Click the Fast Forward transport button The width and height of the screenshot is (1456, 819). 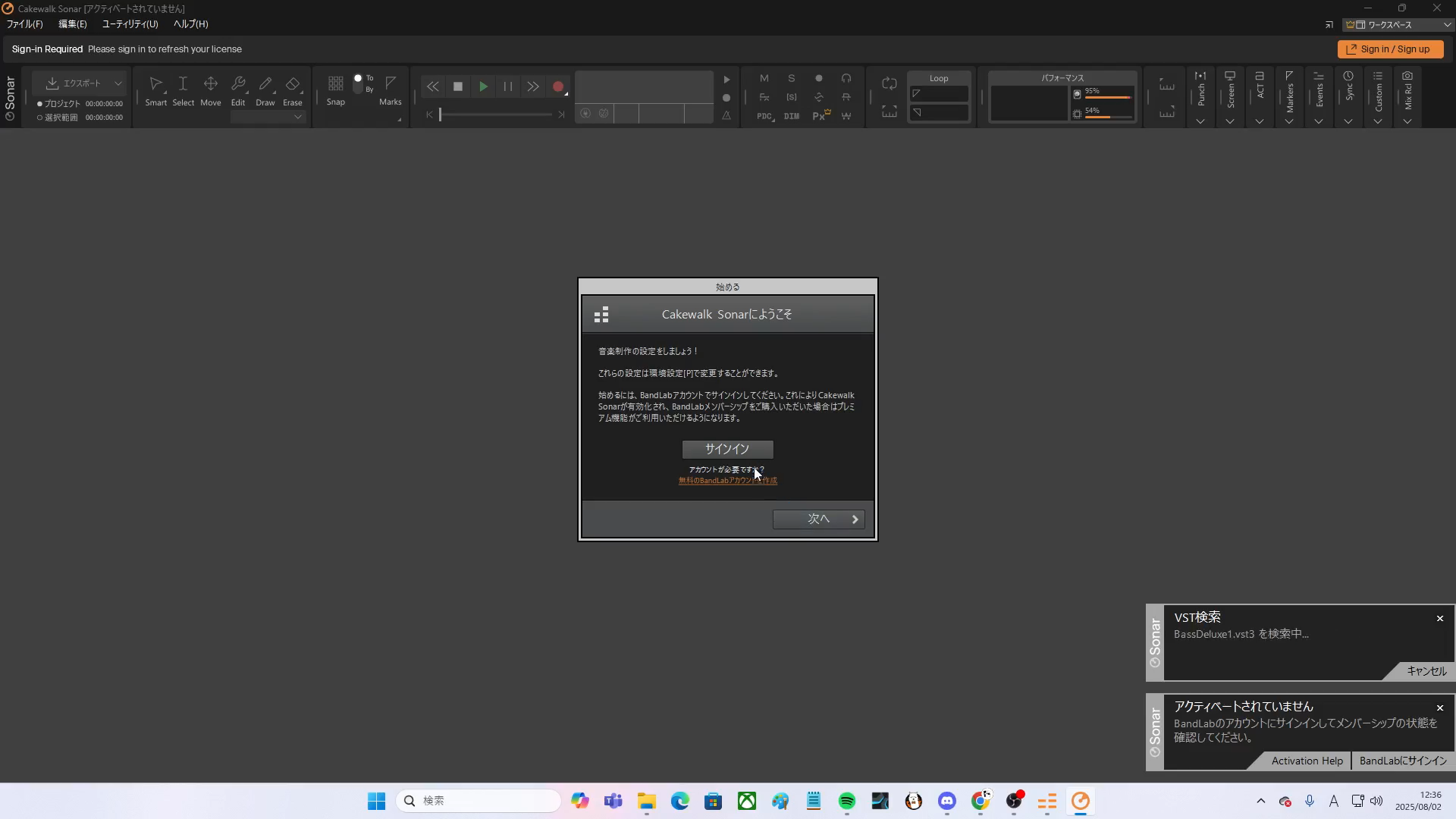[x=533, y=86]
